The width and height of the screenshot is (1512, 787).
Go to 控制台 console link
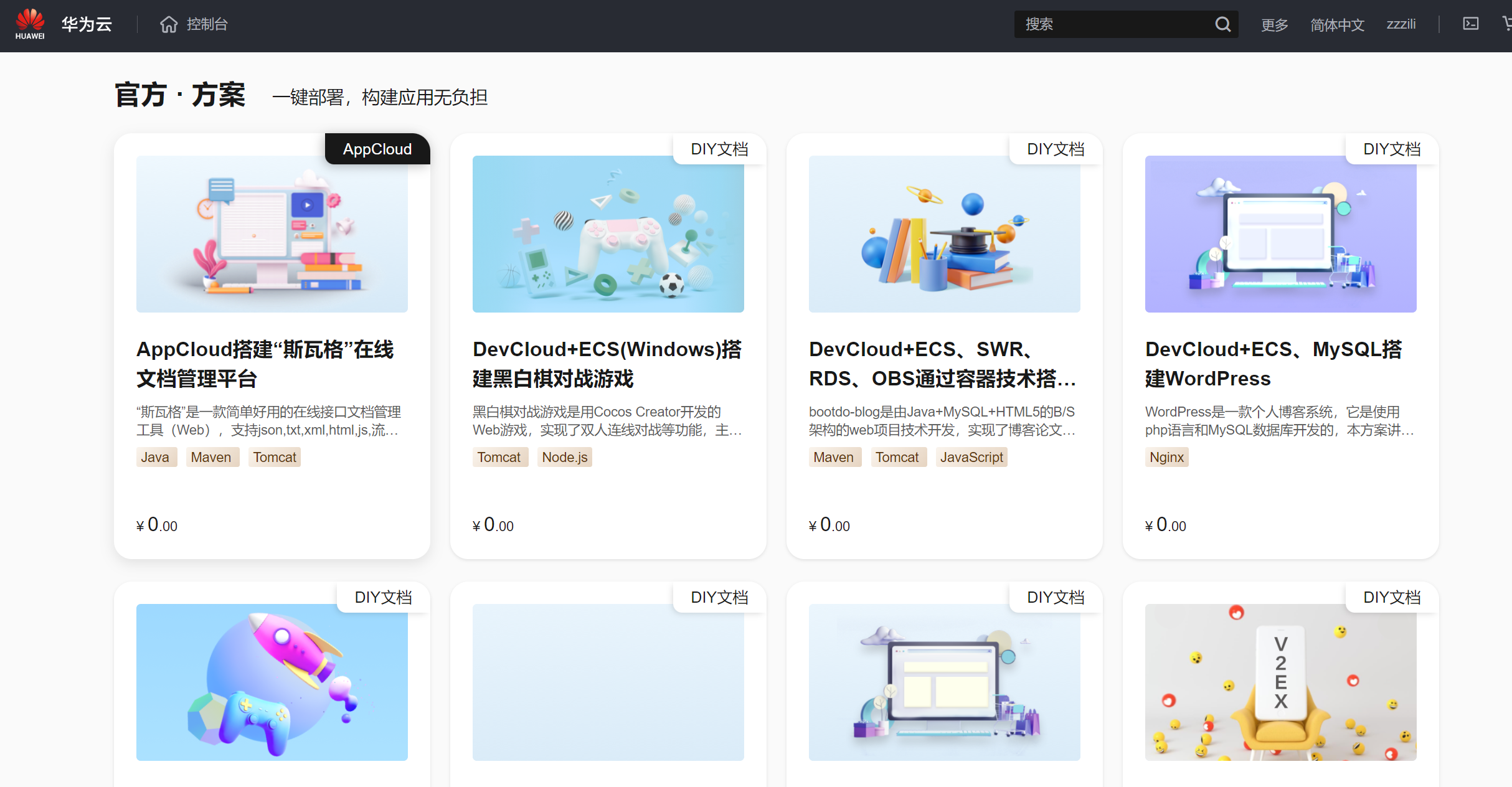(207, 24)
